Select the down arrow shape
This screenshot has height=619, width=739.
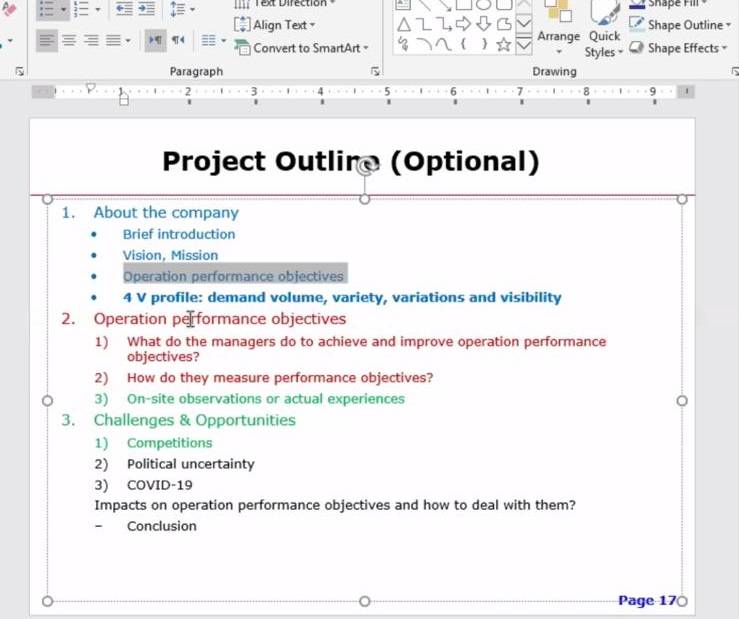[484, 24]
